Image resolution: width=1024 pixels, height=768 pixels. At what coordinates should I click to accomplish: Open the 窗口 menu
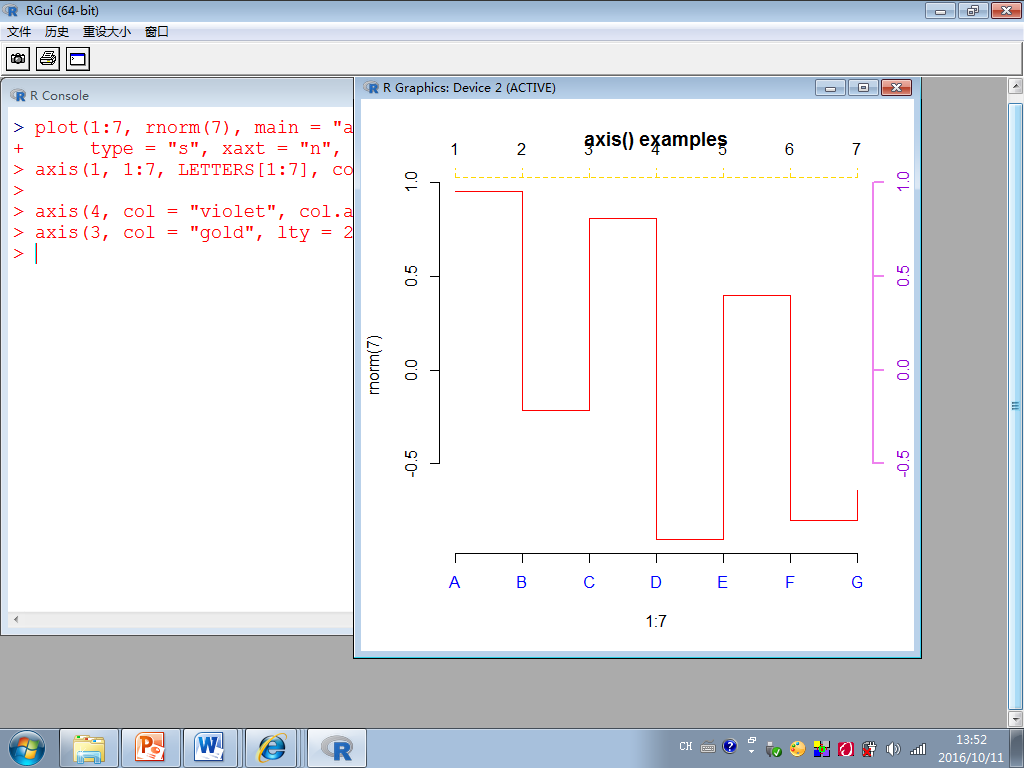coord(157,31)
